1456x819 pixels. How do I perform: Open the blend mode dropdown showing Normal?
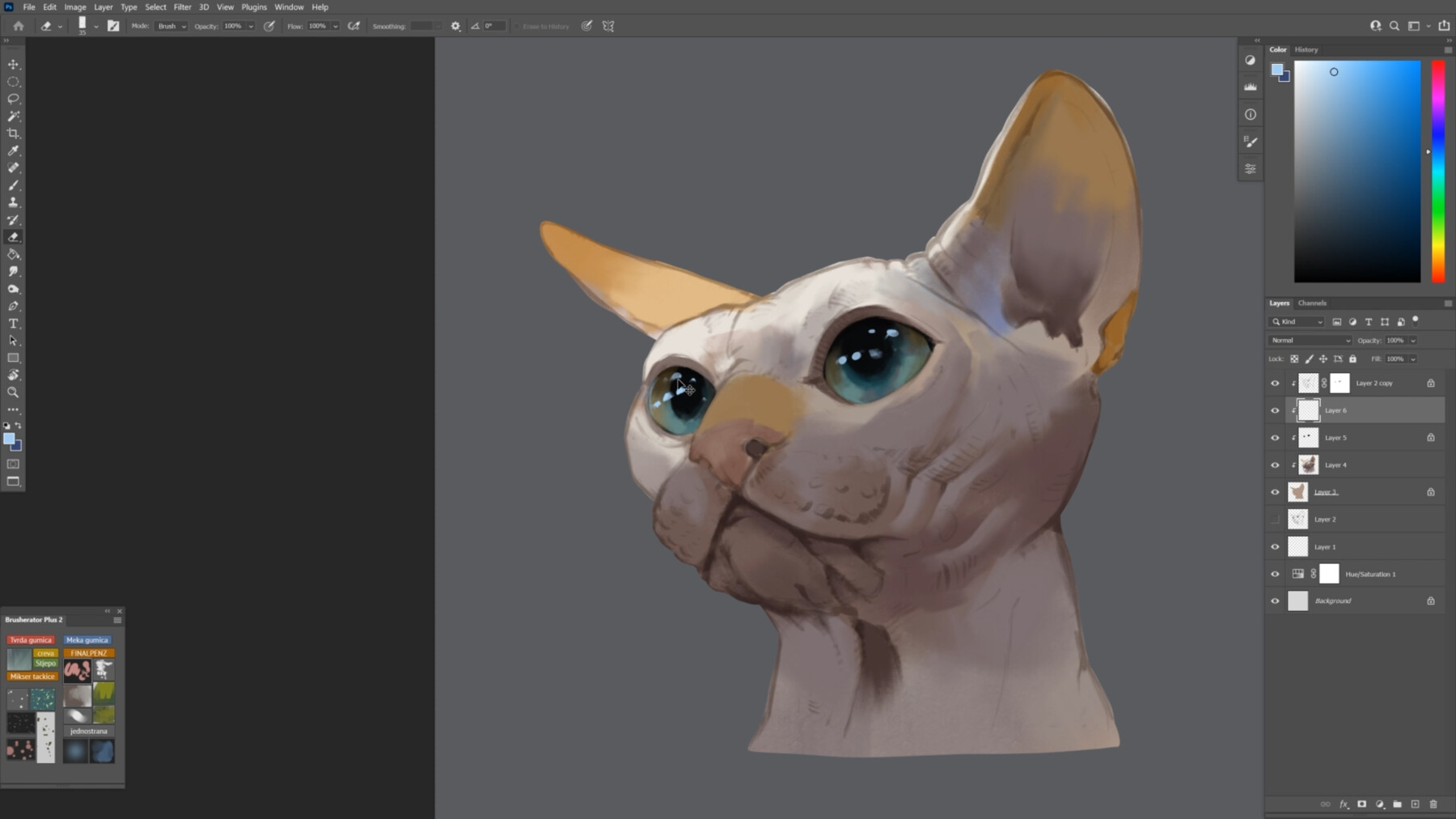click(1309, 340)
